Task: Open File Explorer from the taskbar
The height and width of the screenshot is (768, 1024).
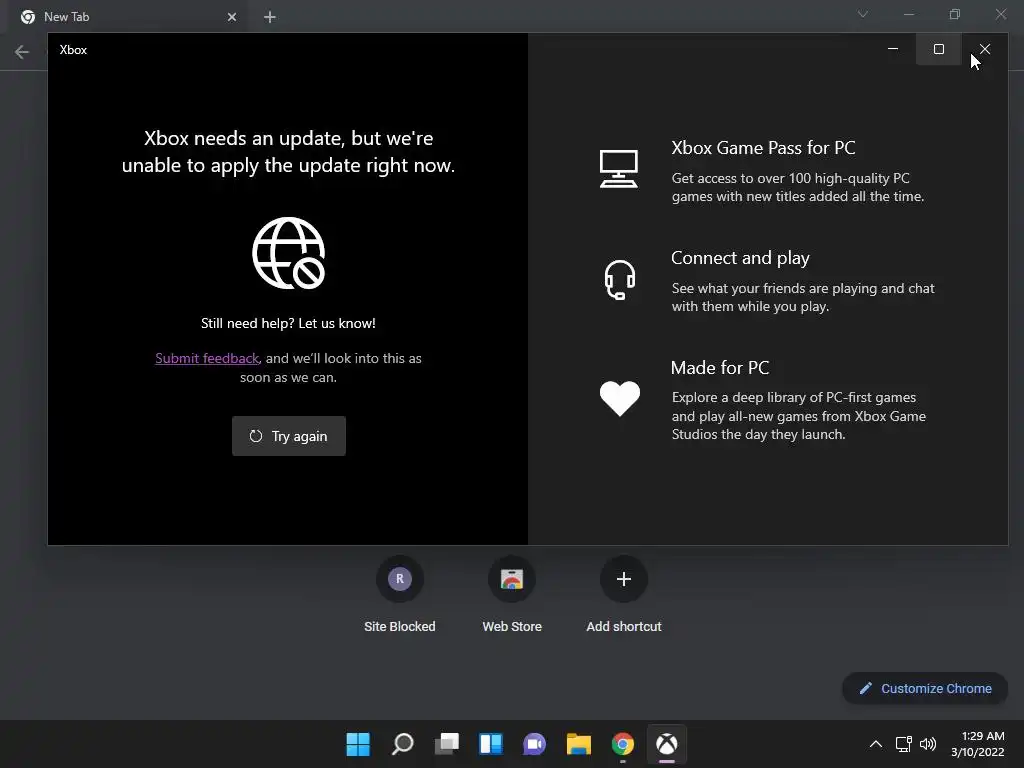Action: click(x=579, y=744)
